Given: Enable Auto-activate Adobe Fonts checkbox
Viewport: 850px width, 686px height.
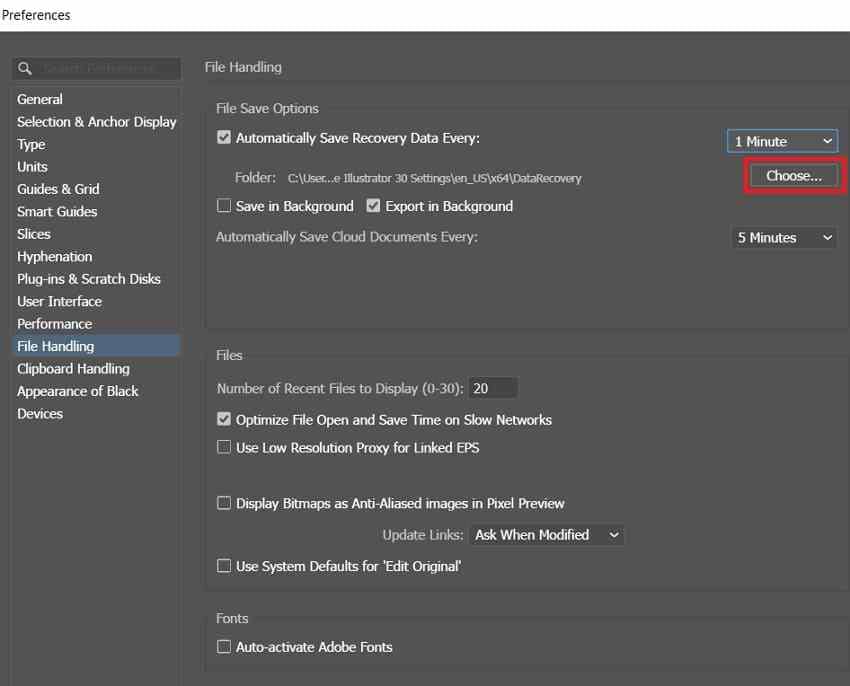Looking at the screenshot, I should [x=224, y=646].
